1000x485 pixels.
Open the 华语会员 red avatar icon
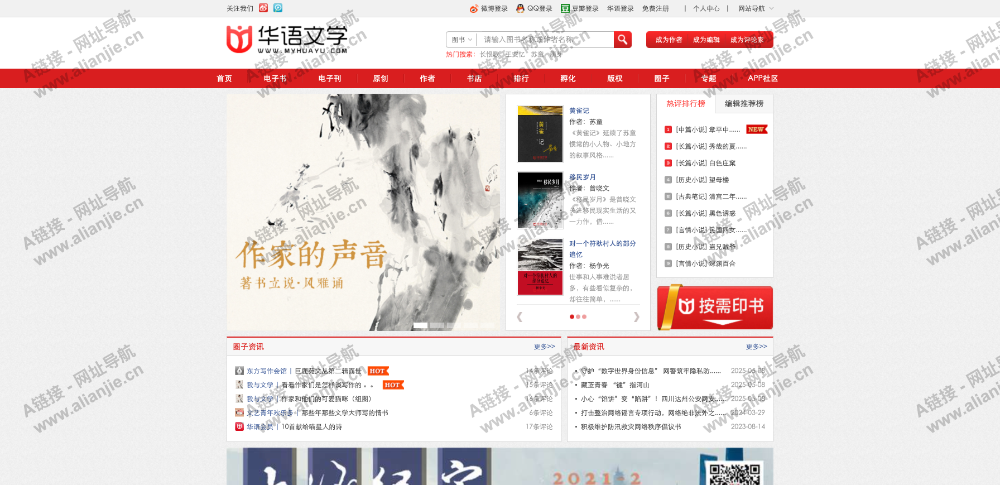coord(239,427)
